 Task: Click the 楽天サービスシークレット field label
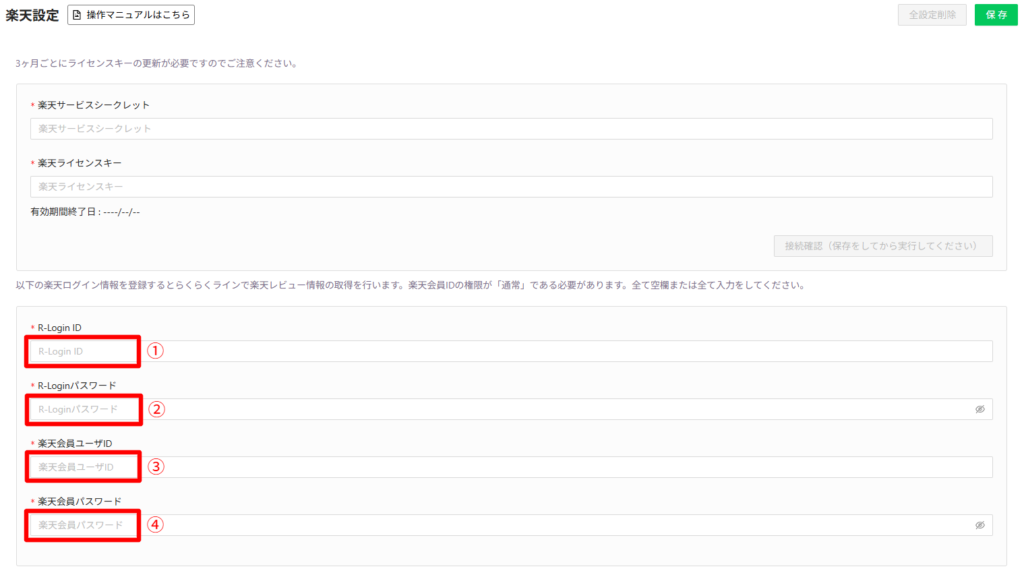(93, 105)
